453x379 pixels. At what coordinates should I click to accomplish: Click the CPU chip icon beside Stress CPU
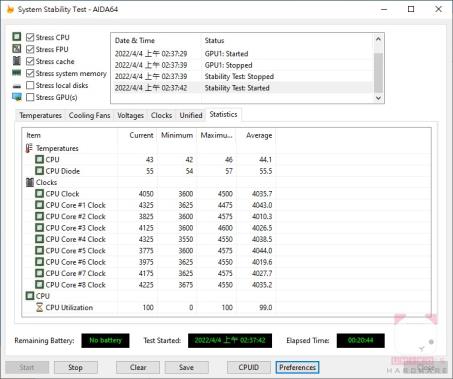point(17,37)
